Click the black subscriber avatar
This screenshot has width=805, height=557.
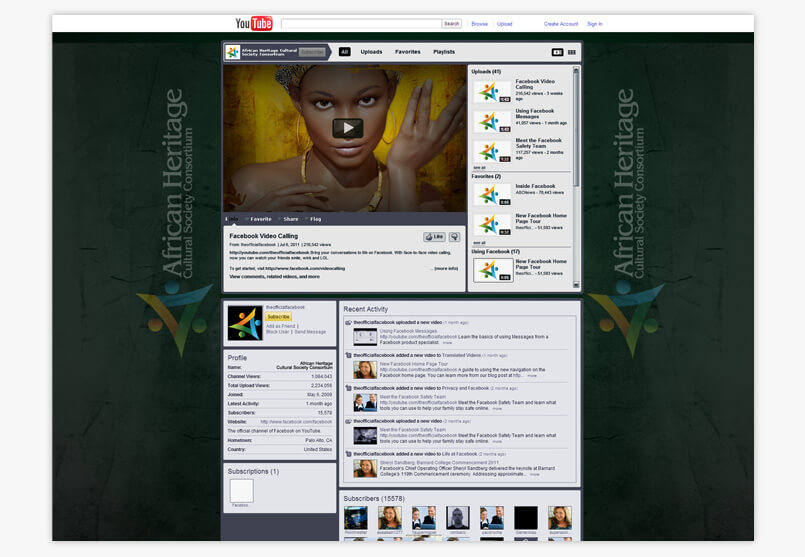(x=526, y=517)
